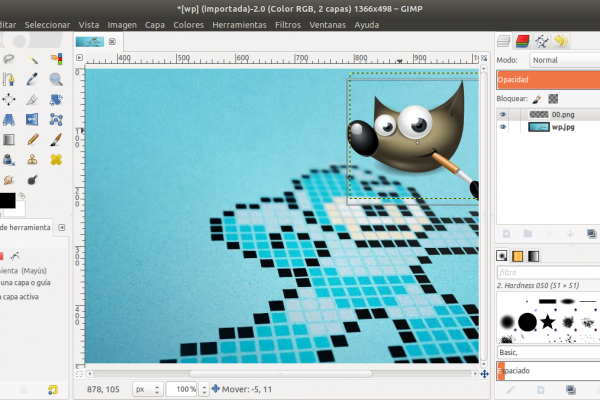Hide the wp.jpg layer

click(503, 127)
